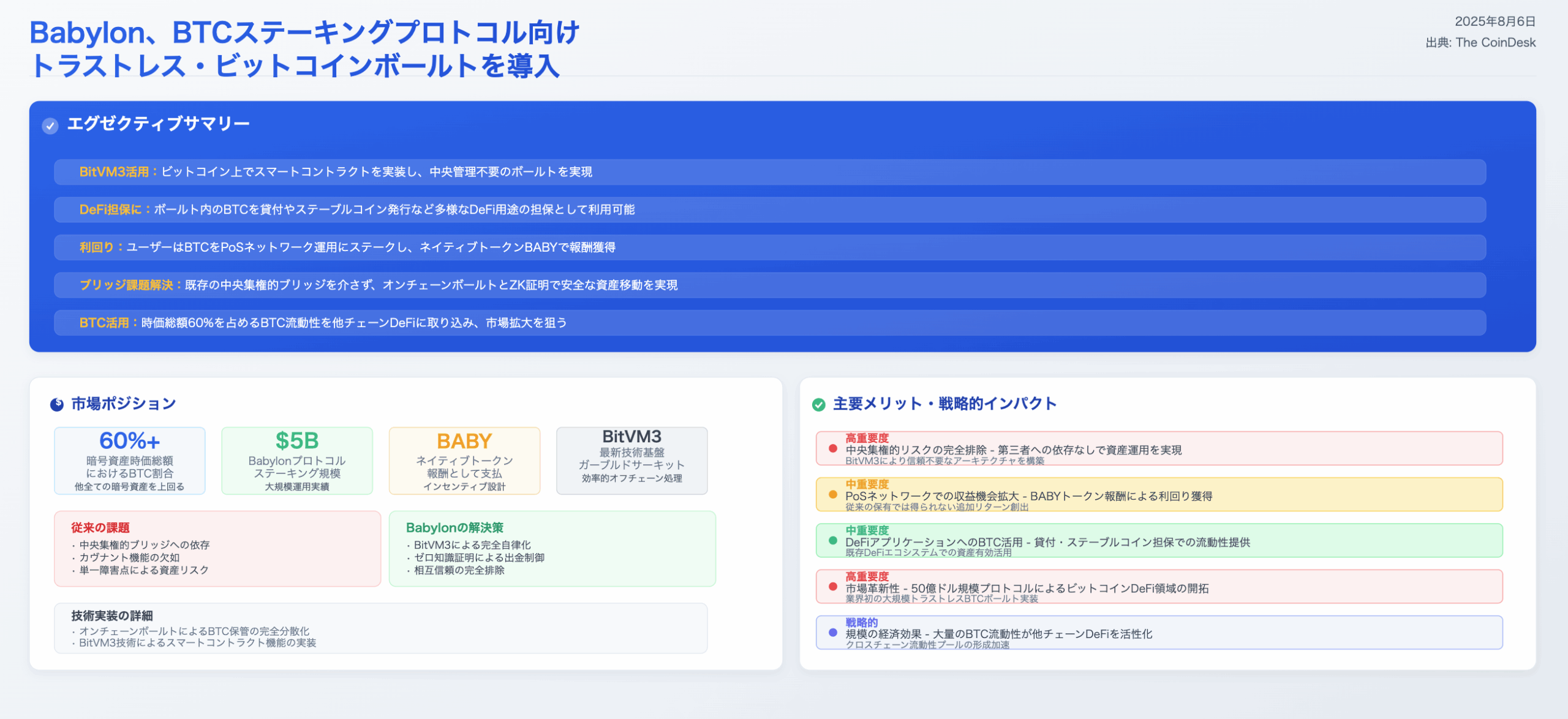Click 効率的オフチェーン処理 caption
This screenshot has width=1568, height=719.
(x=632, y=478)
